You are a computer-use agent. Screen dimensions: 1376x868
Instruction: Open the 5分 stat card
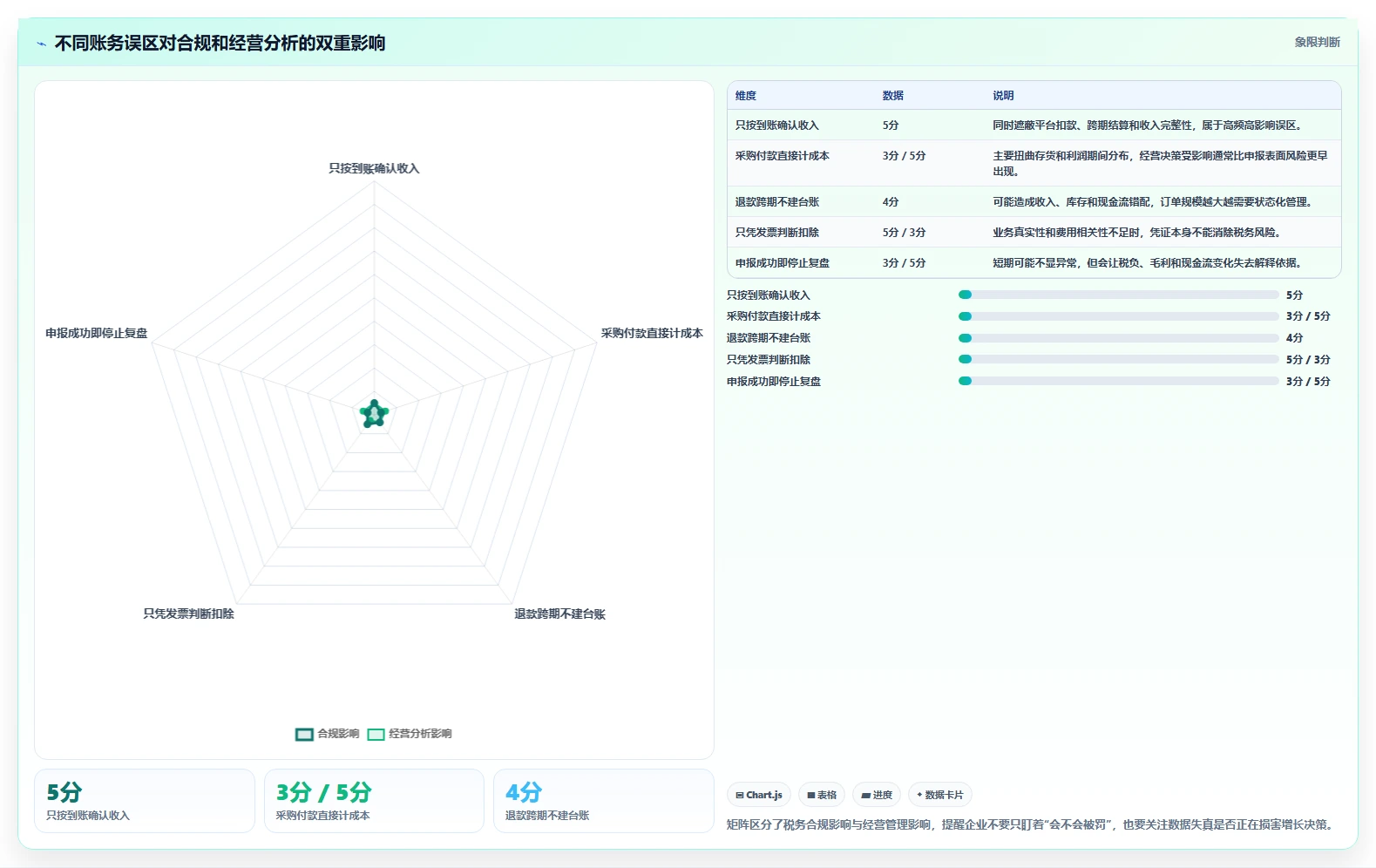(145, 801)
